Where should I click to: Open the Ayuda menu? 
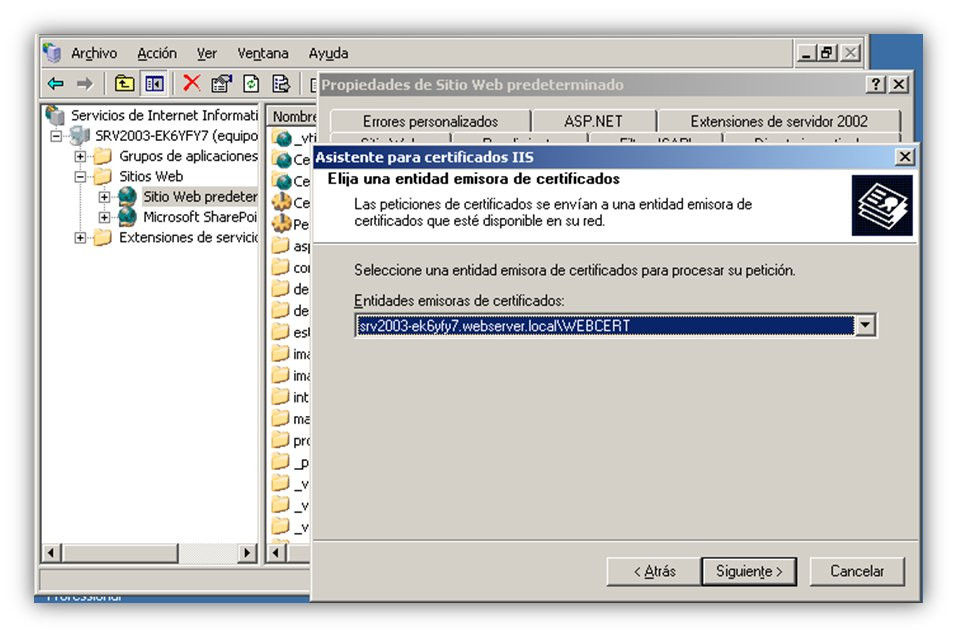click(328, 54)
